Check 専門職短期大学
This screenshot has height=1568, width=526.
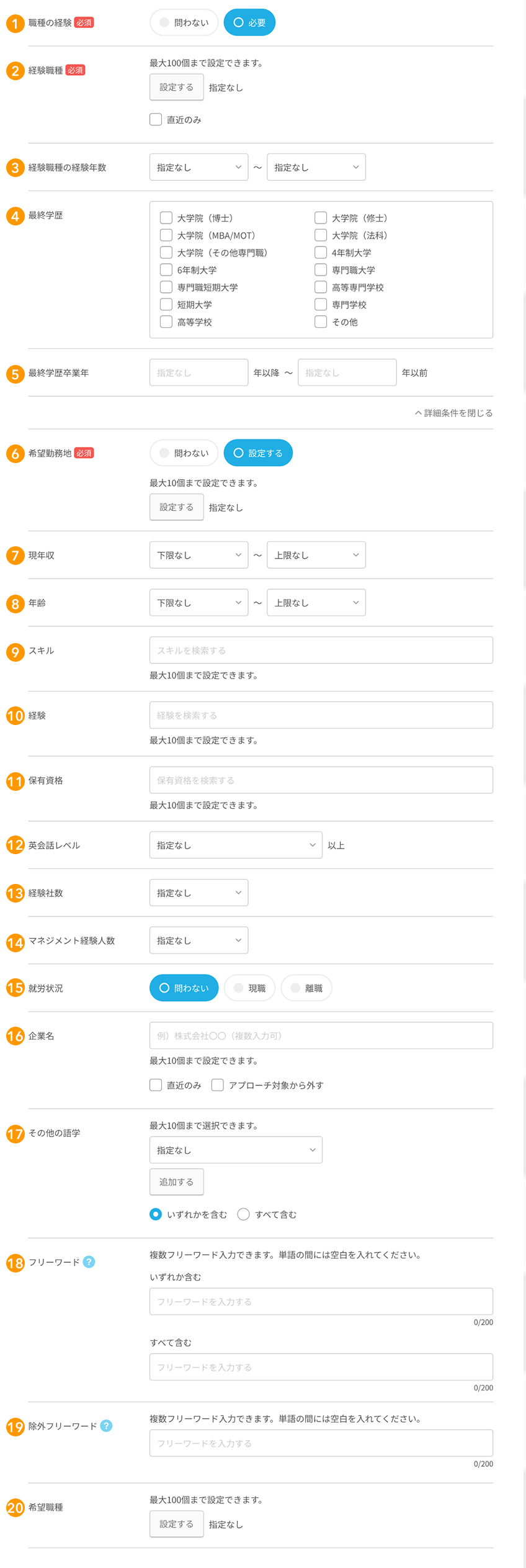[166, 287]
